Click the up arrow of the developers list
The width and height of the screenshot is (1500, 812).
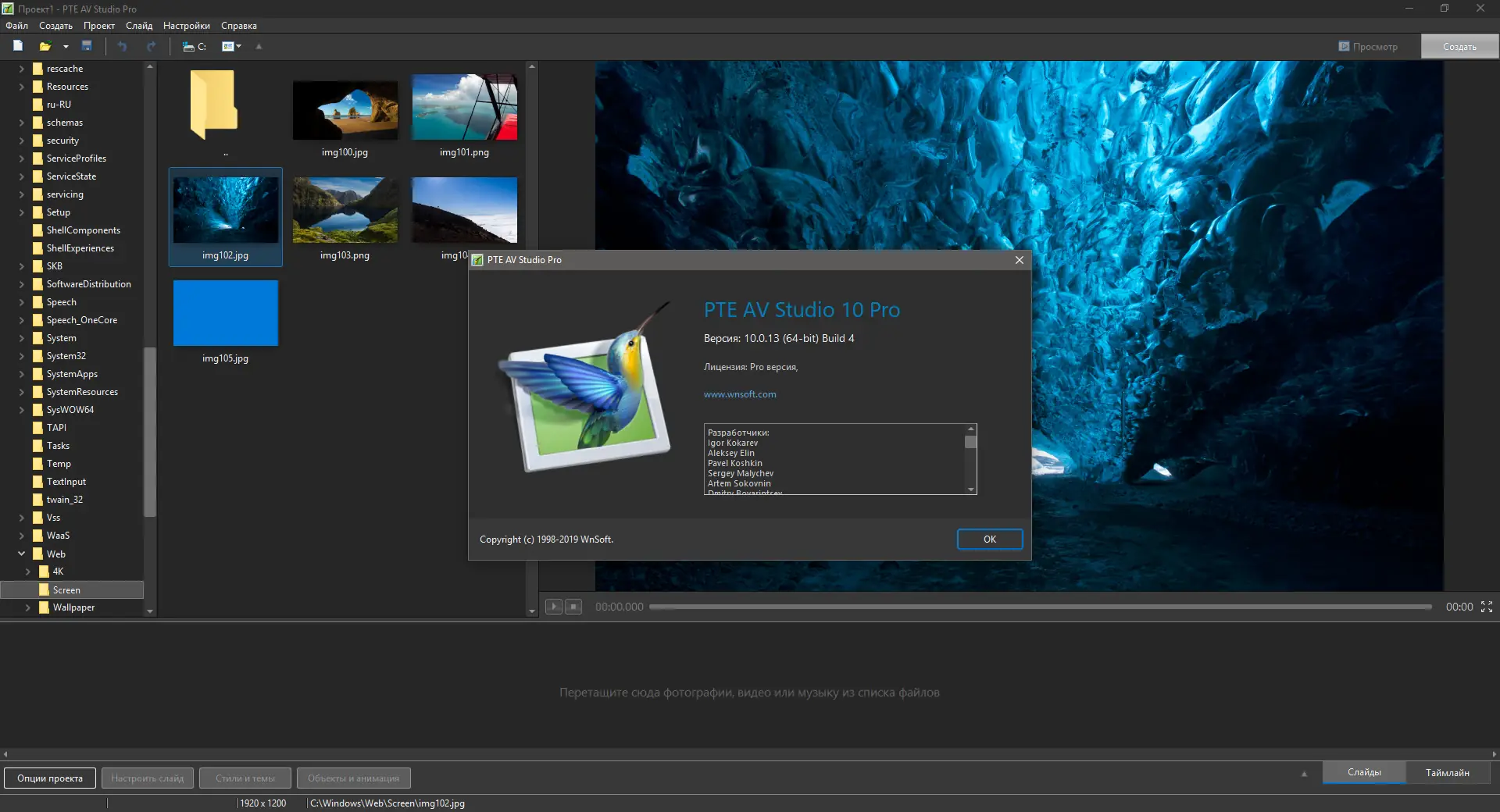[971, 429]
